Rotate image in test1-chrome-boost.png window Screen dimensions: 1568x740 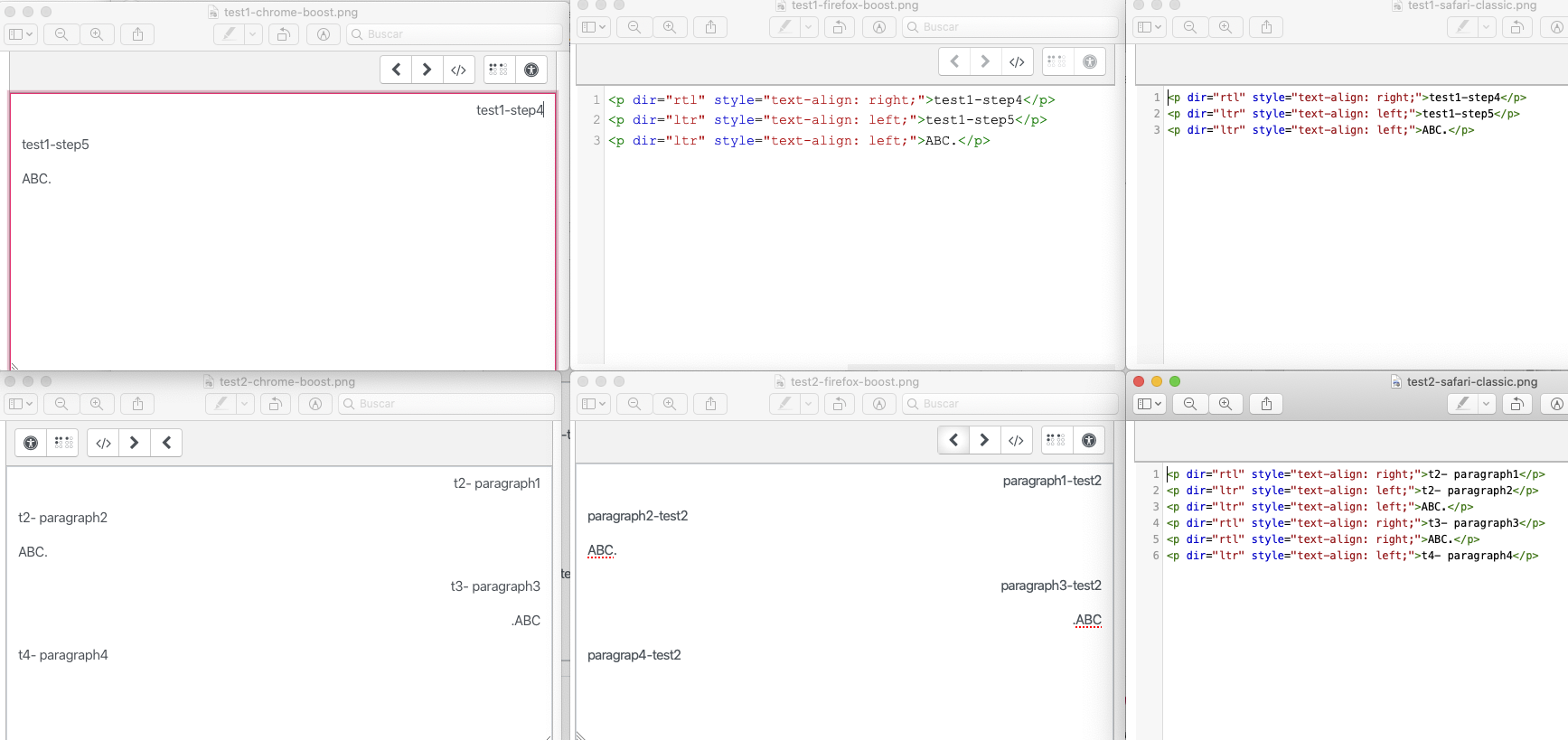[x=283, y=34]
